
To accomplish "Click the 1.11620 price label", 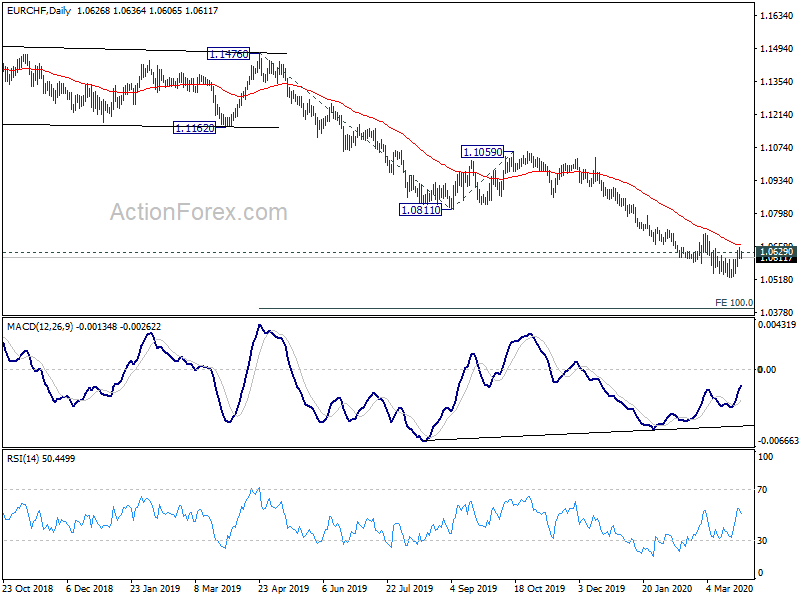I will [194, 128].
